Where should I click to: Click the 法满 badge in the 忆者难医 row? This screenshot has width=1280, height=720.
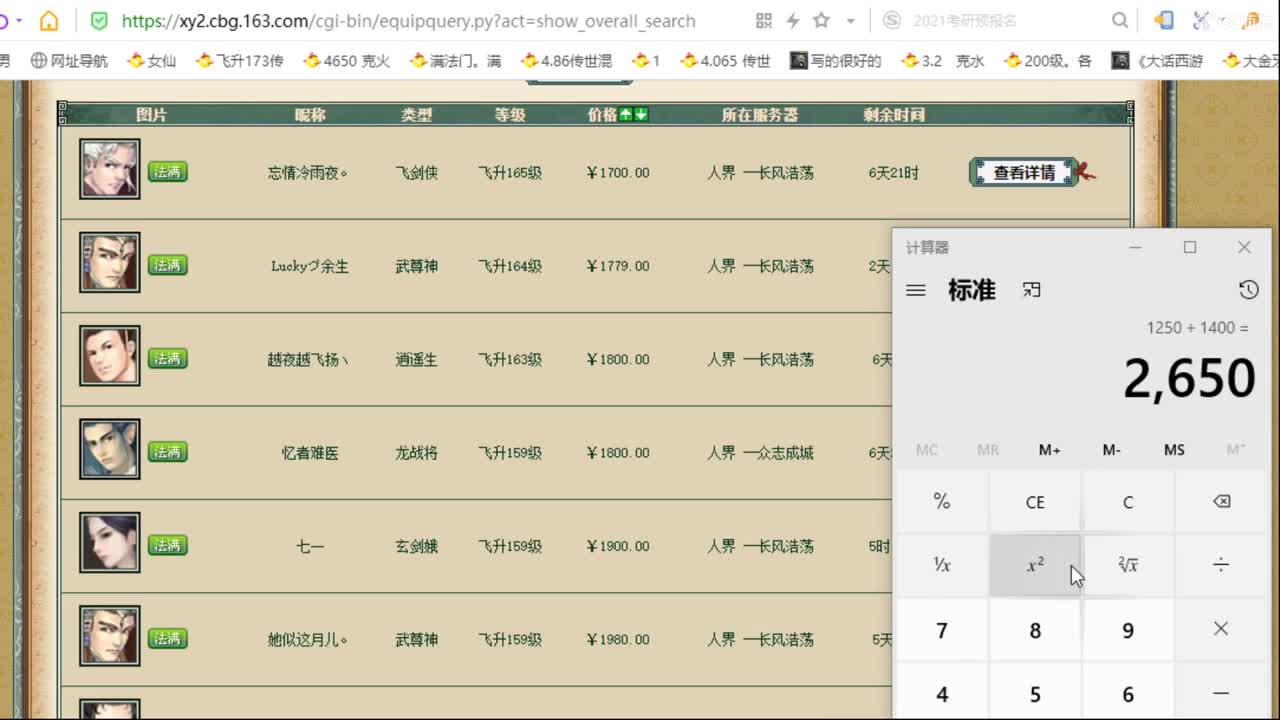[168, 452]
